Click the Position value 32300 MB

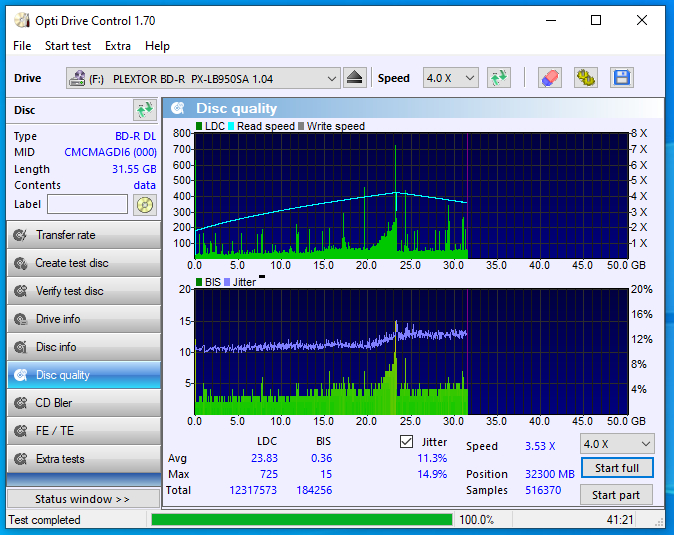pos(550,474)
